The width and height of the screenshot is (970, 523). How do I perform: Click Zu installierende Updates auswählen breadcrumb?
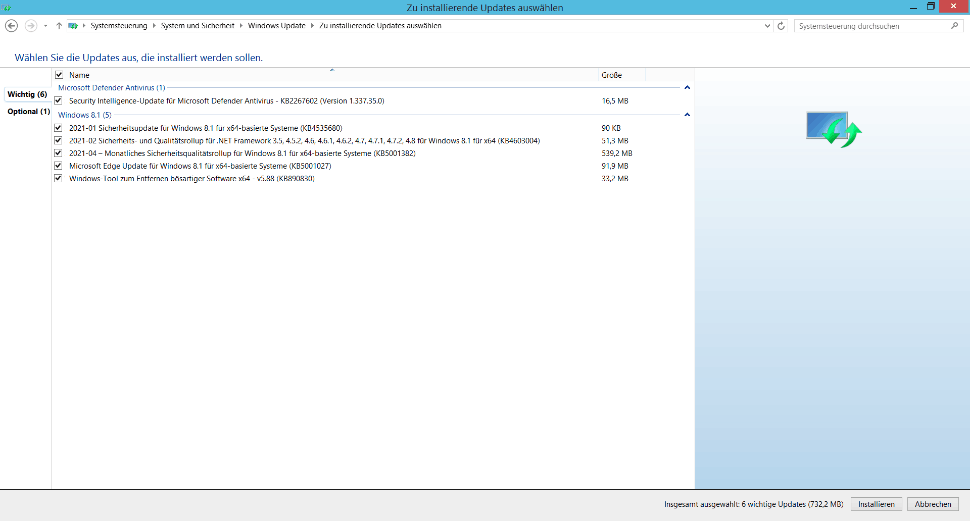[x=380, y=26]
